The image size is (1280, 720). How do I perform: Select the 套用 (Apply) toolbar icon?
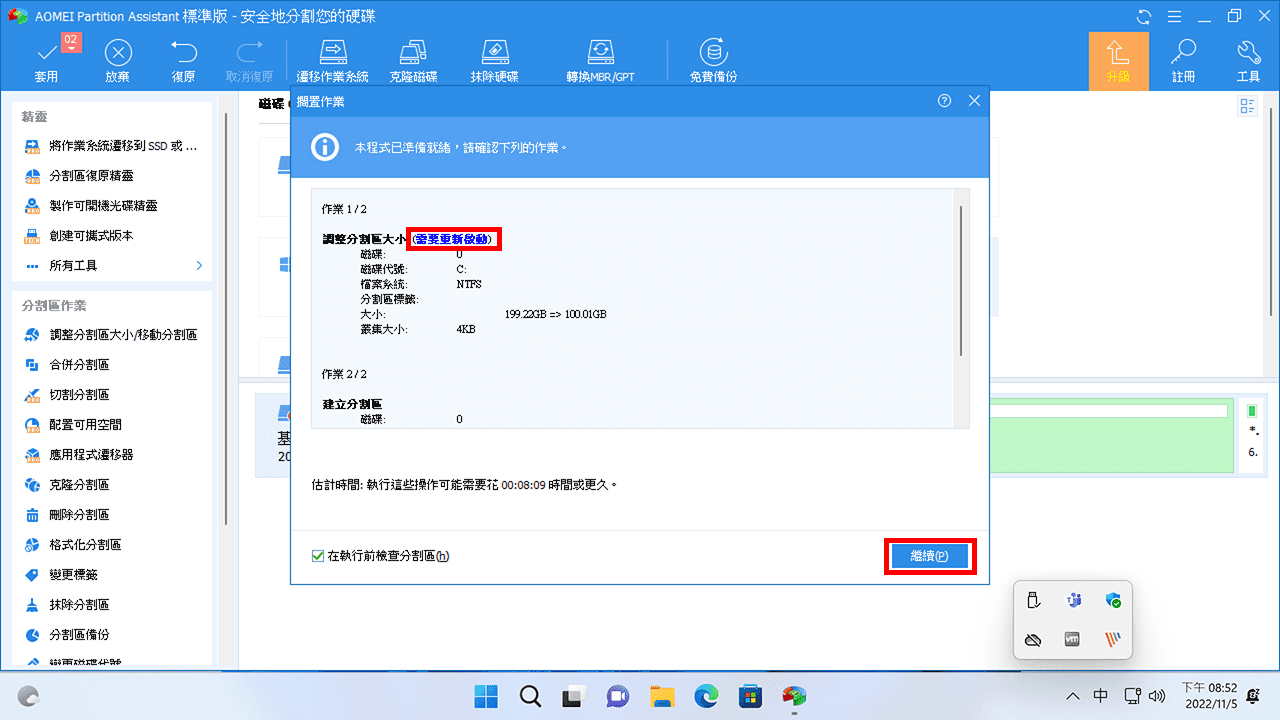coord(46,59)
